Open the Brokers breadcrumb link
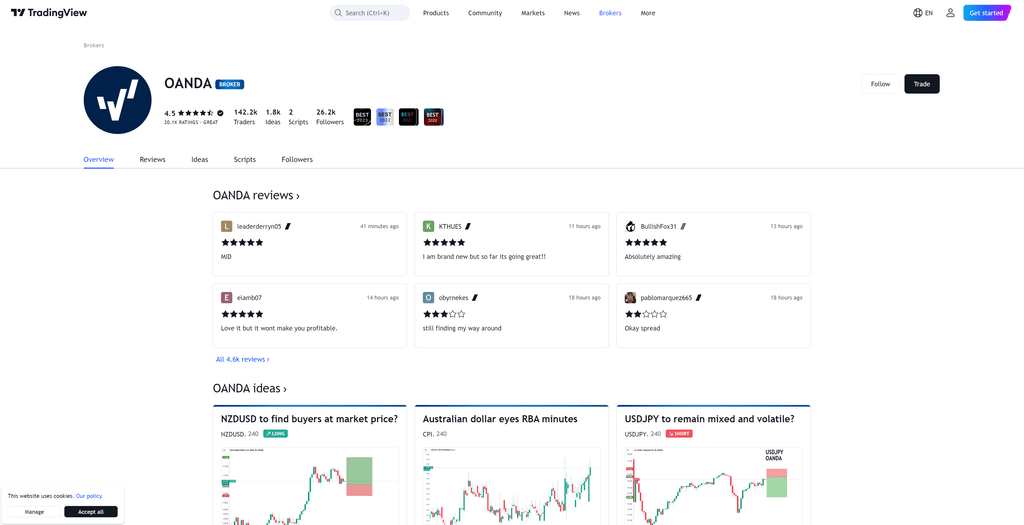Screen dimensions: 1024x525 (x=94, y=46)
